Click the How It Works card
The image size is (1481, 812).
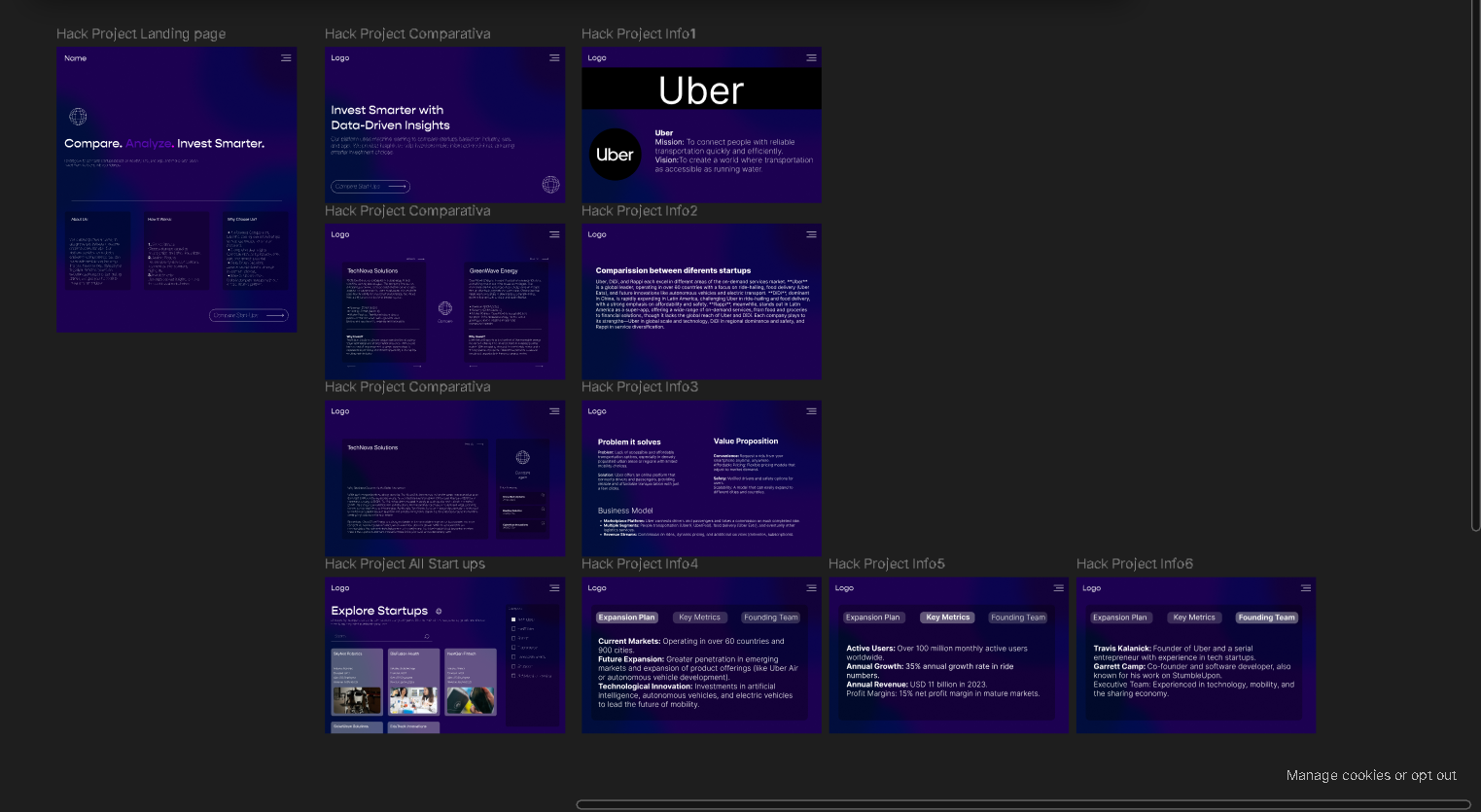click(x=177, y=251)
